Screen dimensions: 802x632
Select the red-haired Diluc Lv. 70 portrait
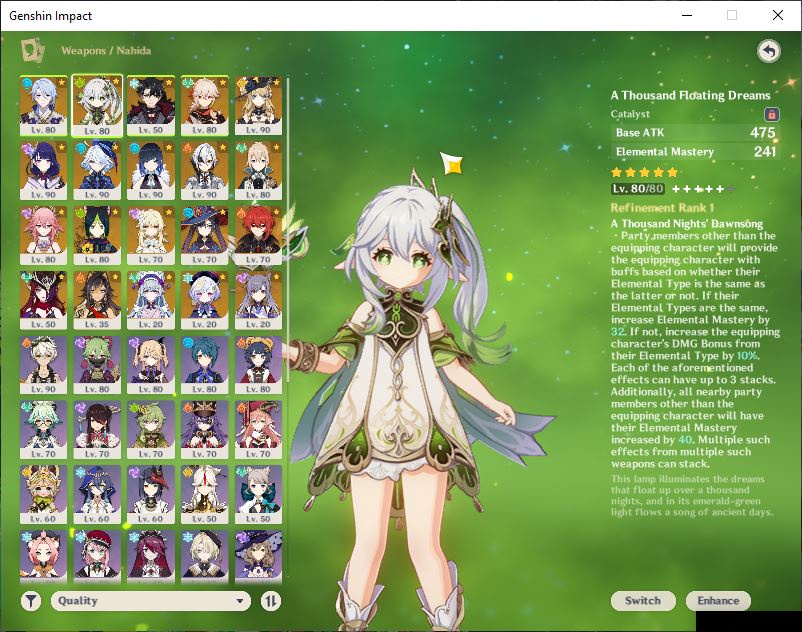click(x=258, y=235)
